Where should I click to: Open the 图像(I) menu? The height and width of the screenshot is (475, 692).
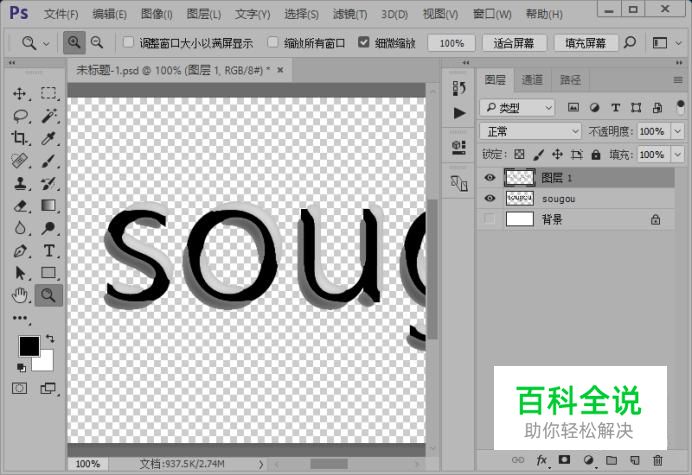pyautogui.click(x=157, y=14)
